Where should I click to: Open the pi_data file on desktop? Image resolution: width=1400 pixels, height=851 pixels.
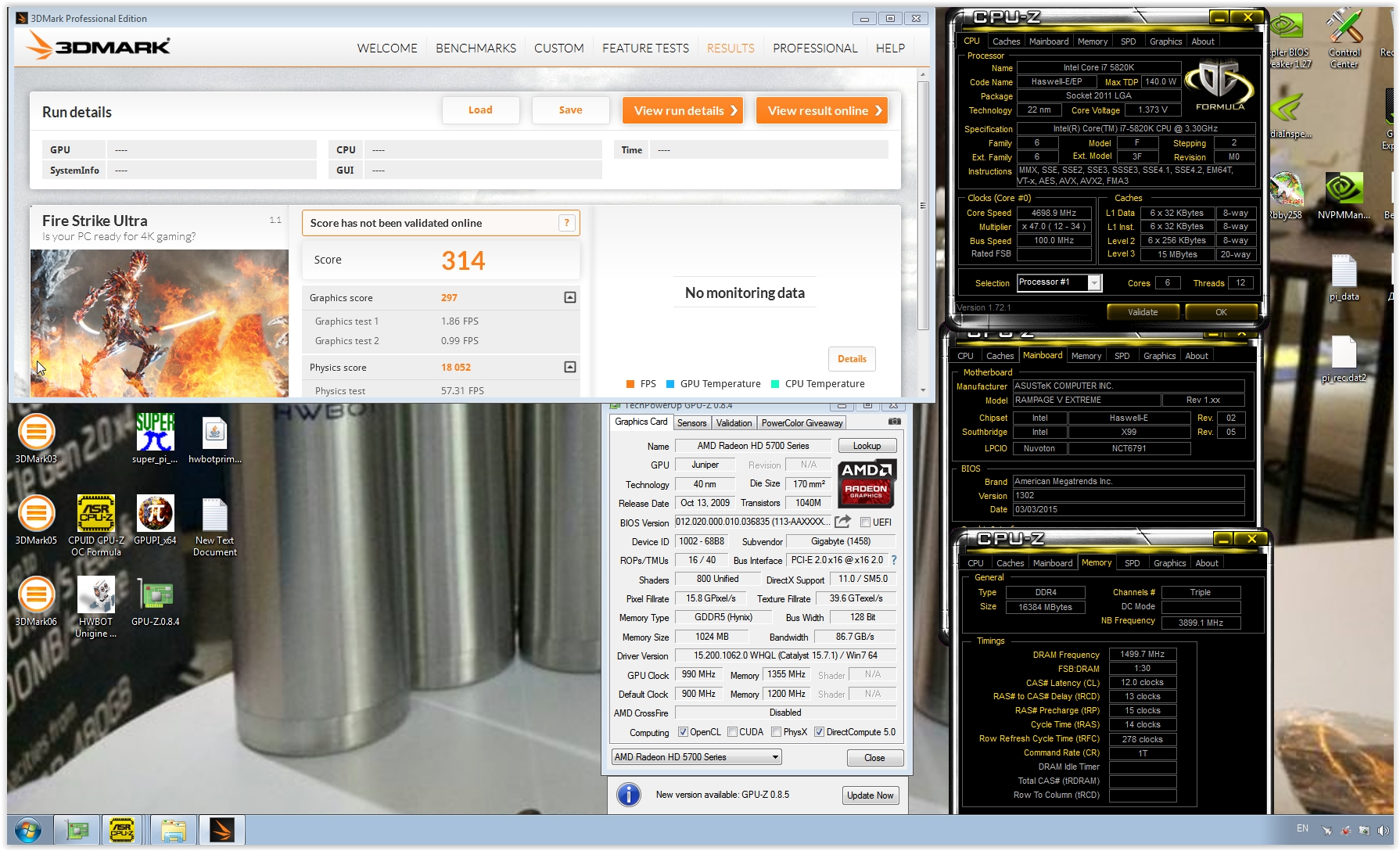[x=1344, y=278]
